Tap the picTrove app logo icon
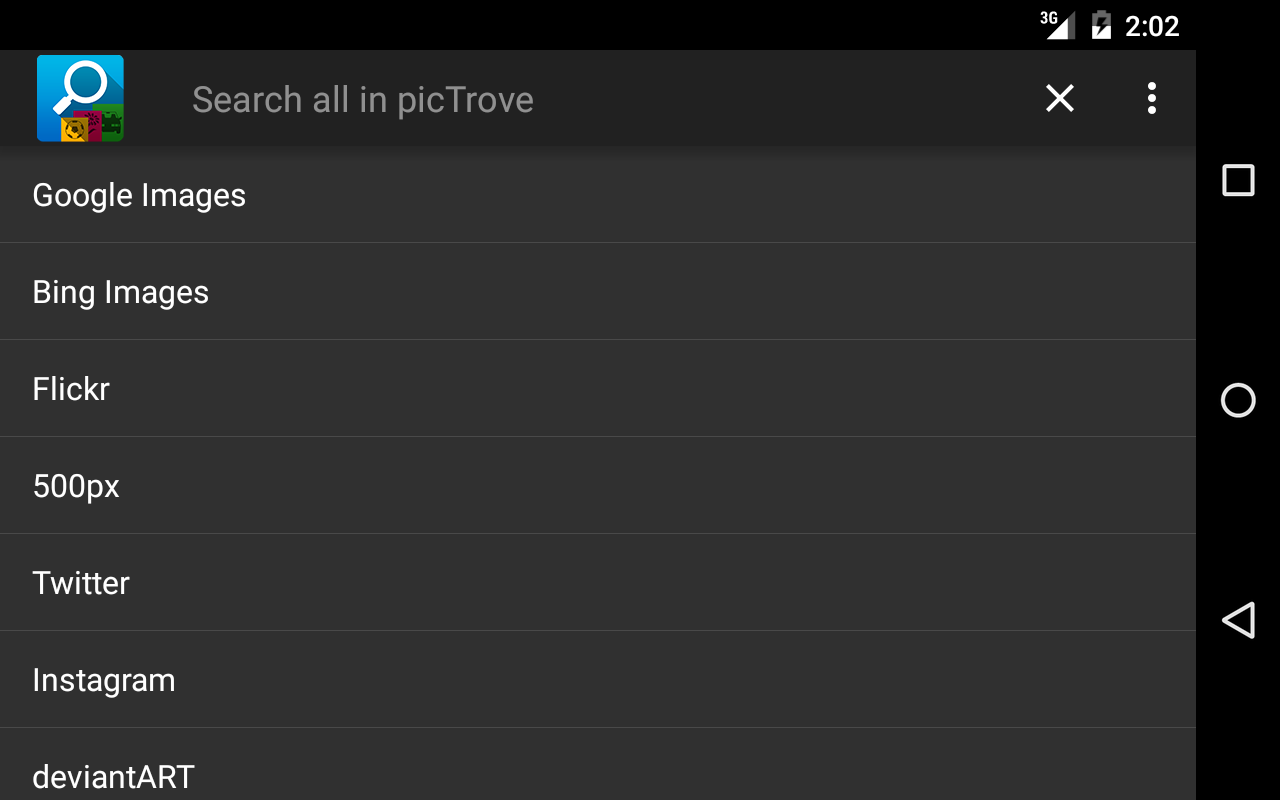The image size is (1280, 800). (80, 98)
